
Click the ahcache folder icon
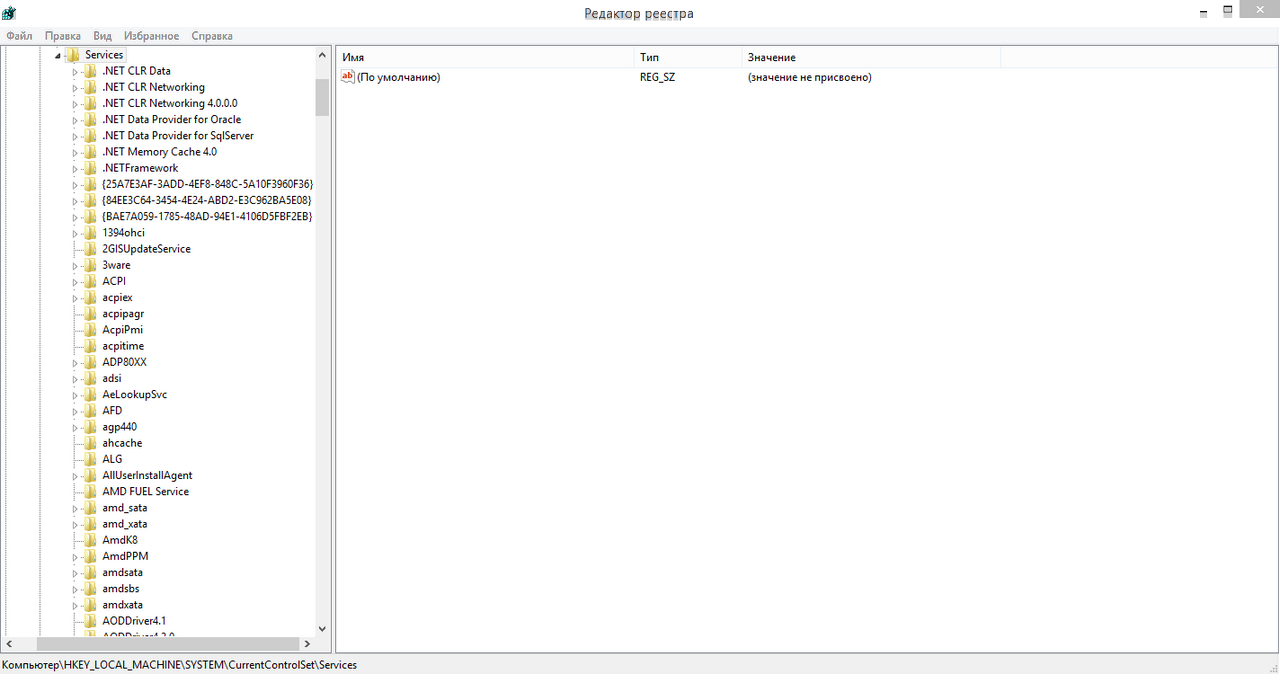click(x=91, y=443)
